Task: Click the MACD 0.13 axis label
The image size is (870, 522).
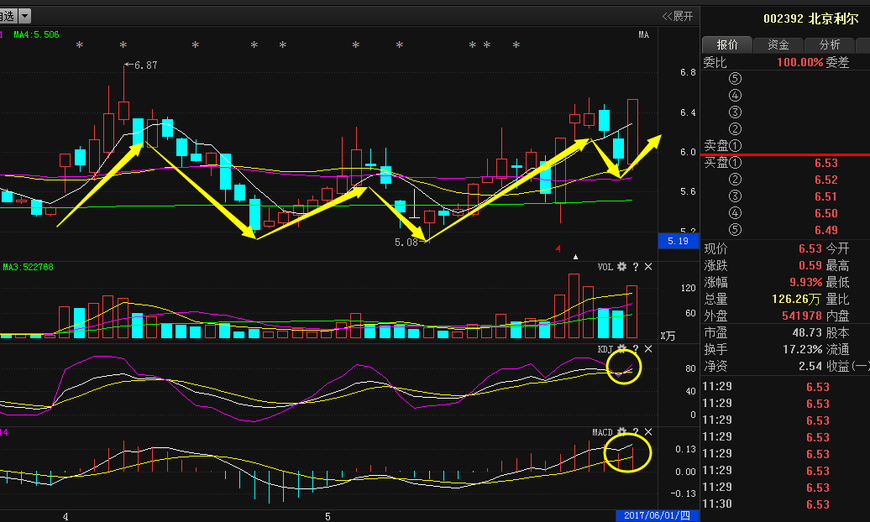Action: (686, 449)
